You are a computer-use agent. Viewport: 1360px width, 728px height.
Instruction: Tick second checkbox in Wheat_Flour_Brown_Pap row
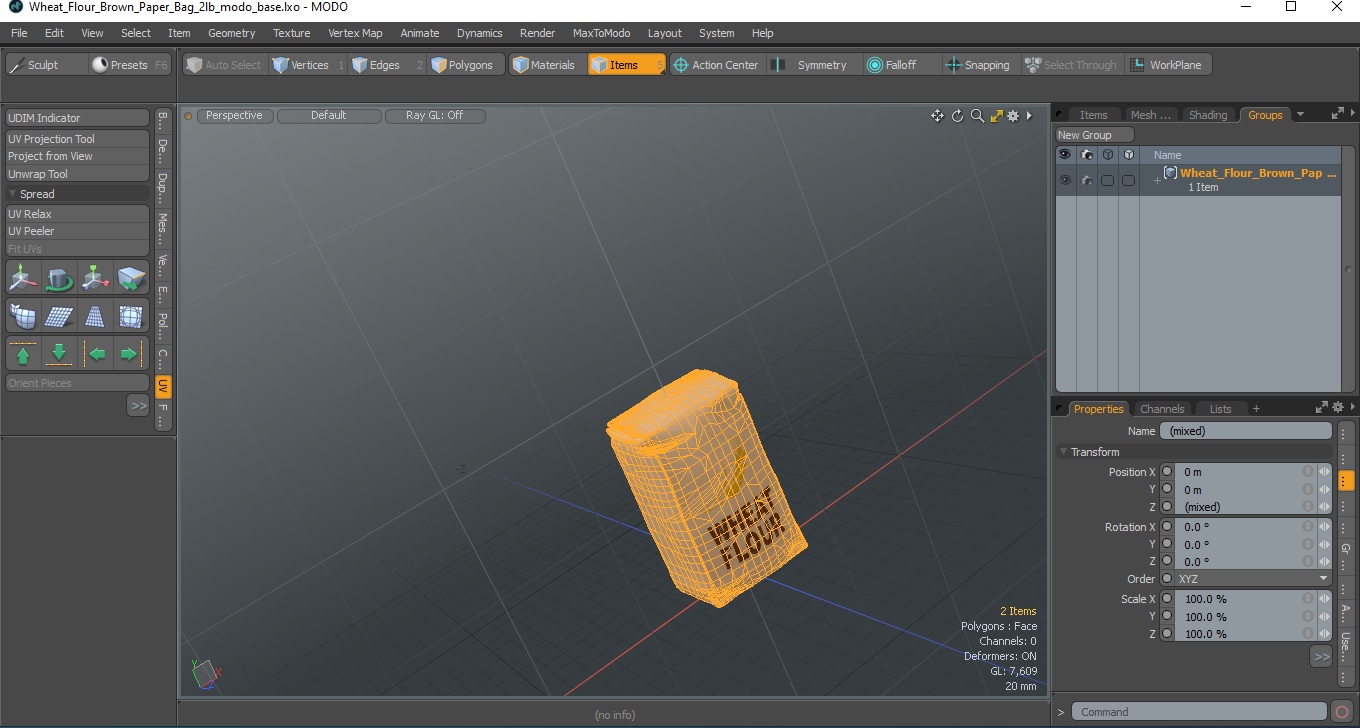pyautogui.click(x=1128, y=180)
